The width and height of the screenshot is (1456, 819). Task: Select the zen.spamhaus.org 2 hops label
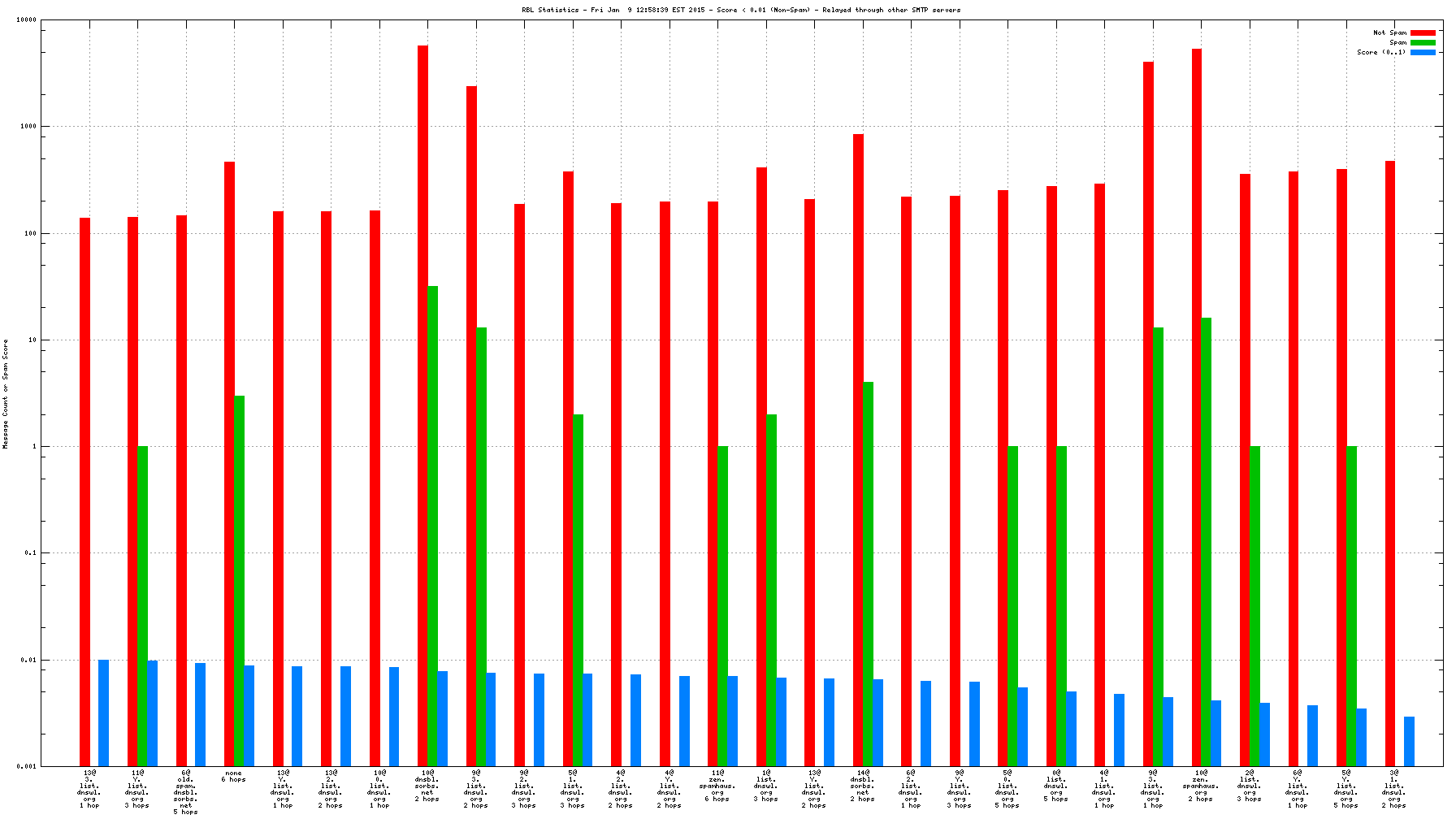1200,786
